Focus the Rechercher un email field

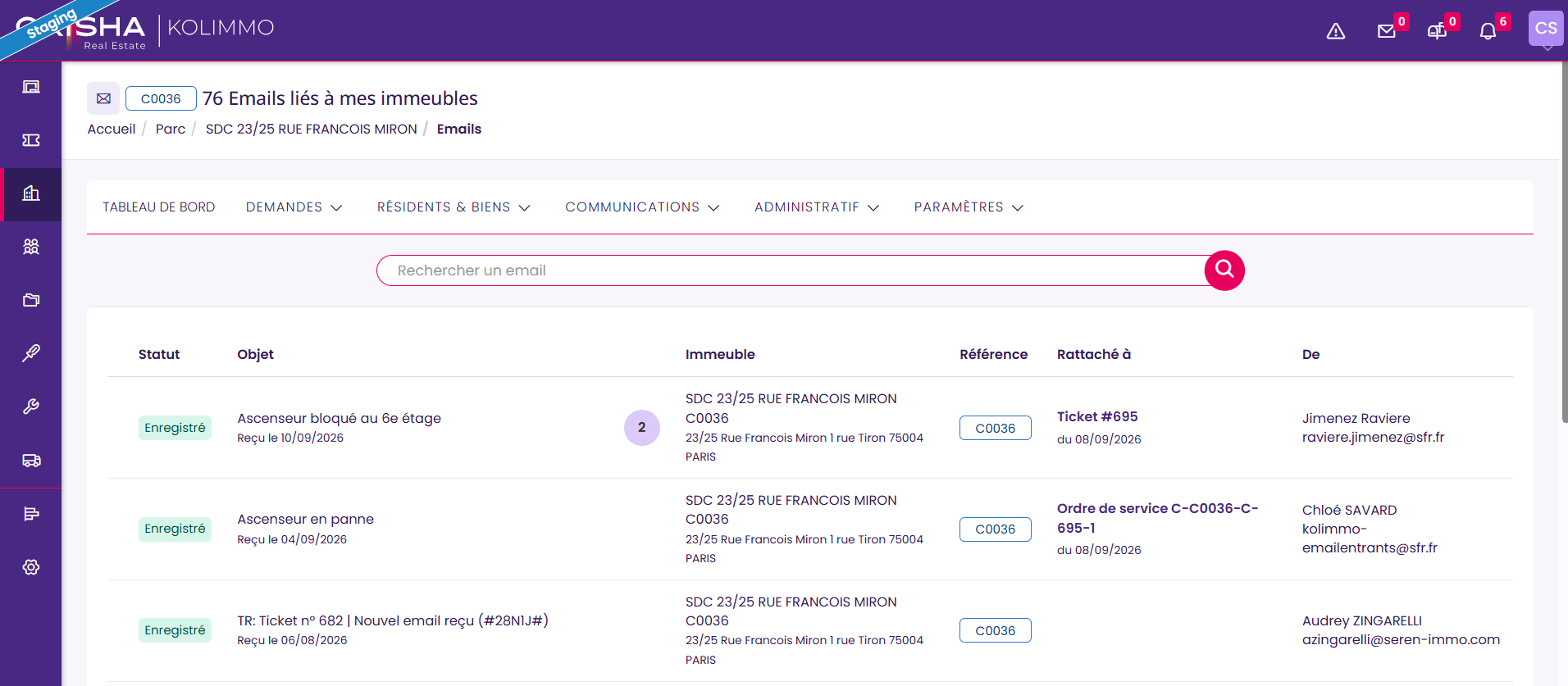(x=791, y=270)
